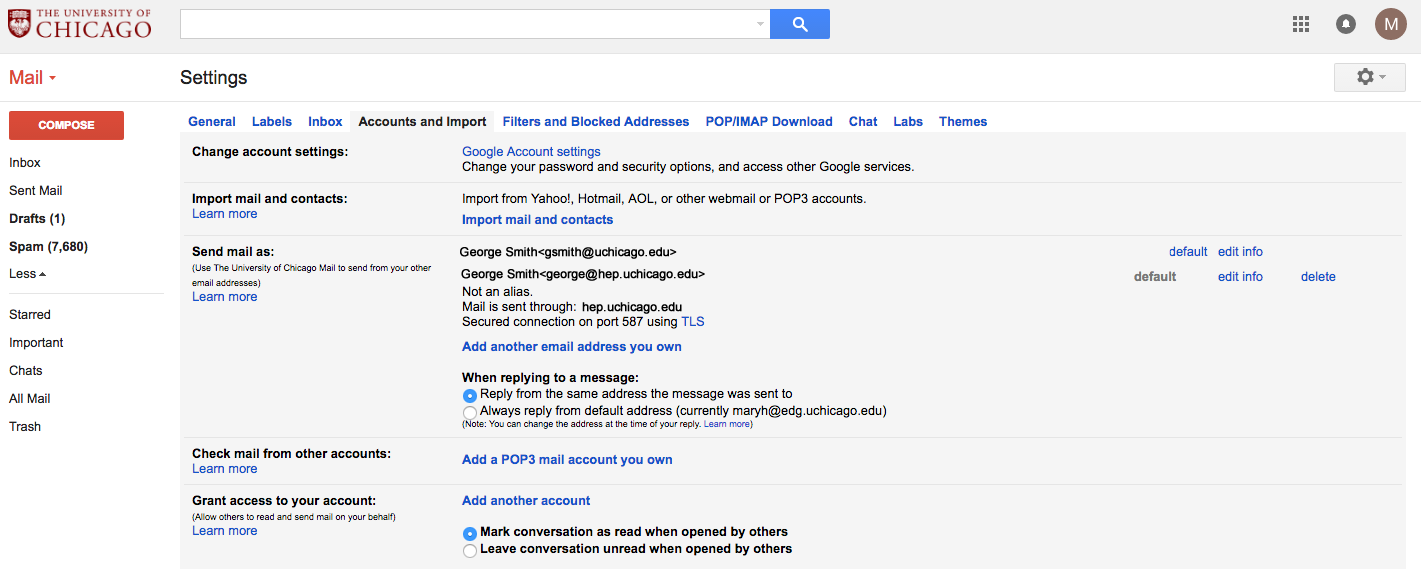Image resolution: width=1421 pixels, height=574 pixels.
Task: Open the notifications bell icon
Action: [x=1346, y=24]
